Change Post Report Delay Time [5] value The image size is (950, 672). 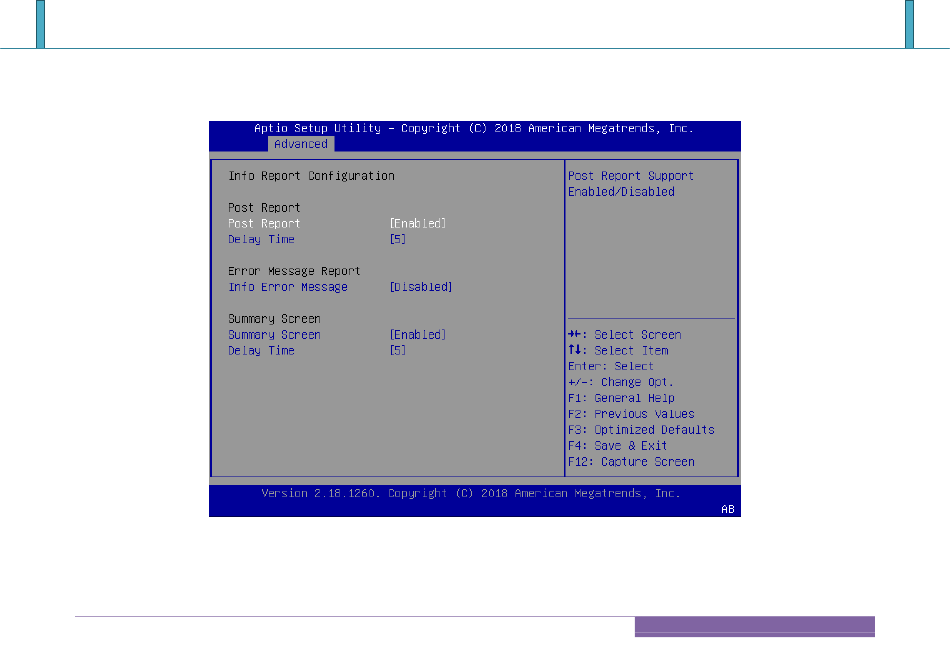[397, 239]
